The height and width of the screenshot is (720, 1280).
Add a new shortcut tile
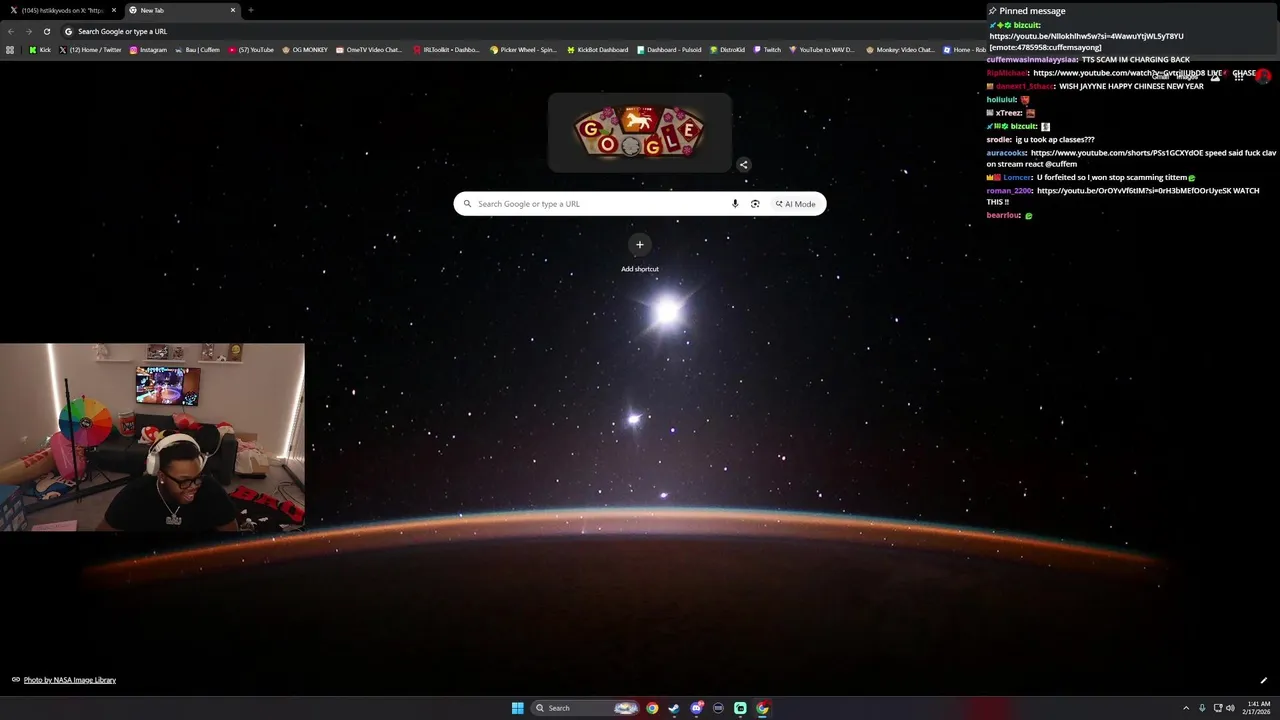point(640,252)
